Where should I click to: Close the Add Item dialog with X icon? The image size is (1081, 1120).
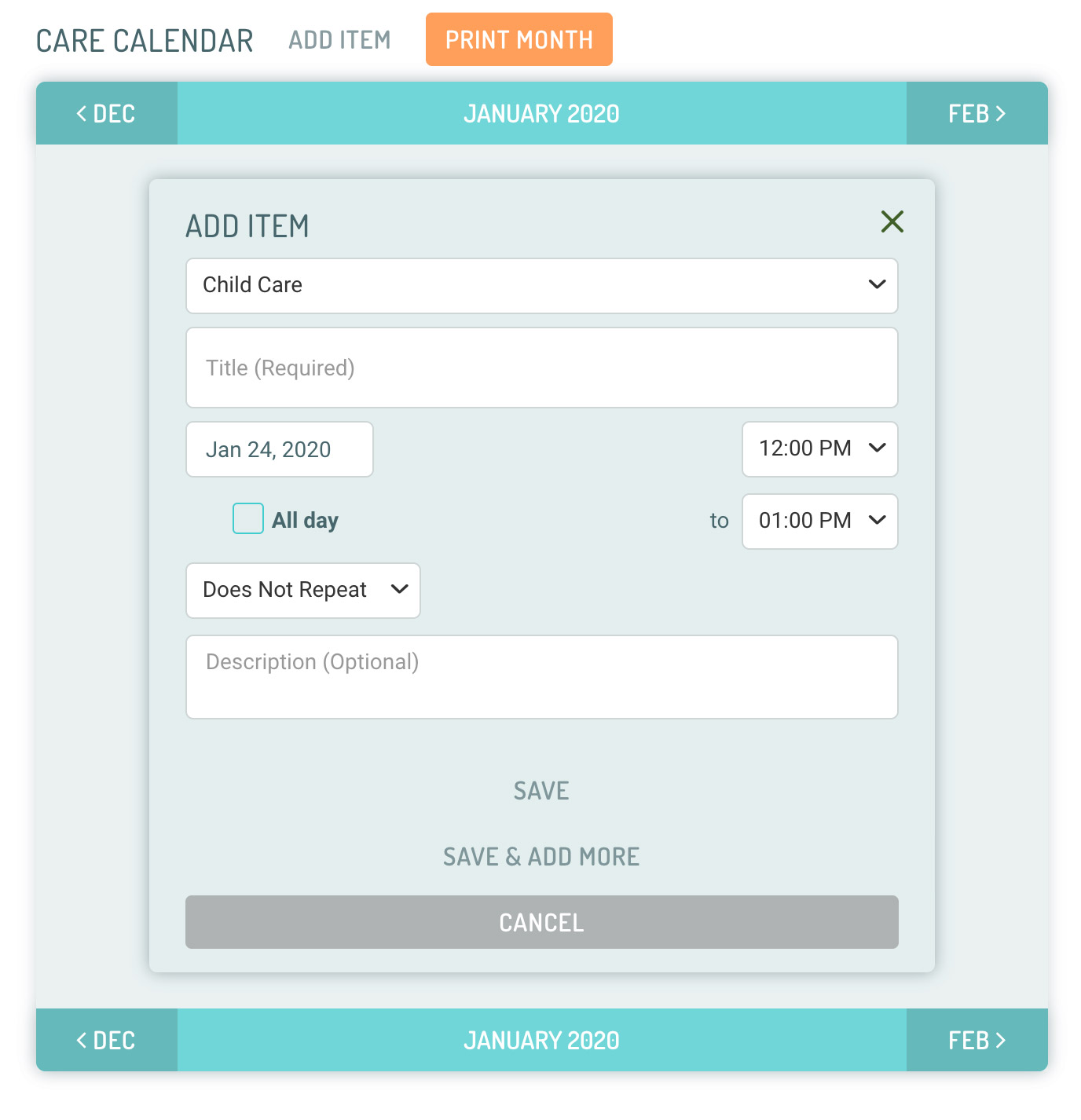[x=892, y=221]
